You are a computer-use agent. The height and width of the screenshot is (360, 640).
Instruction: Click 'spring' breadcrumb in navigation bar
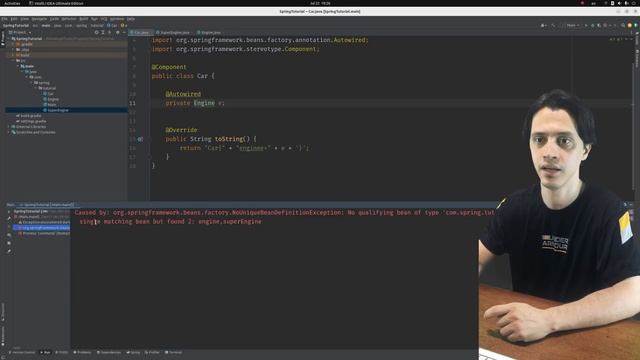(81, 25)
